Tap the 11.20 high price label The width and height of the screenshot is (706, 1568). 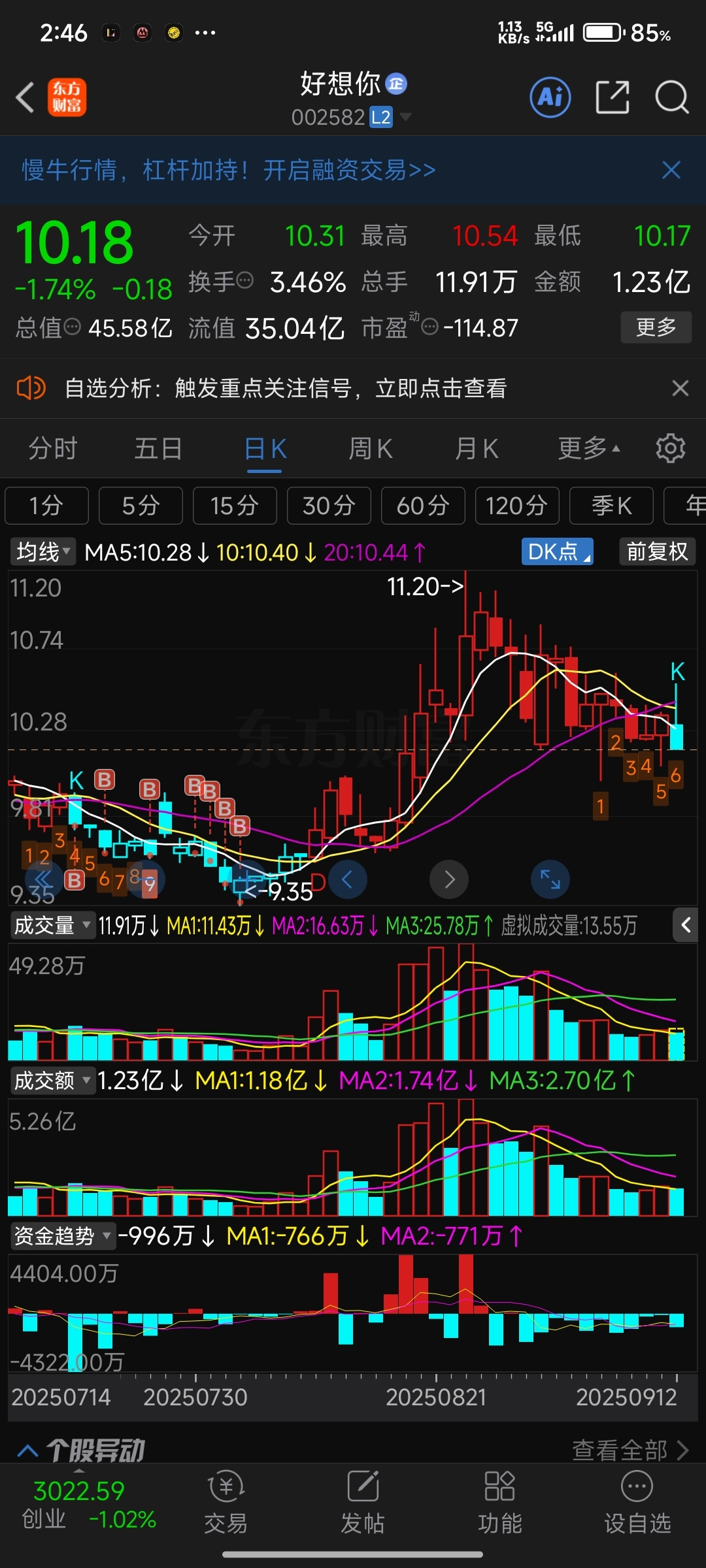(425, 587)
